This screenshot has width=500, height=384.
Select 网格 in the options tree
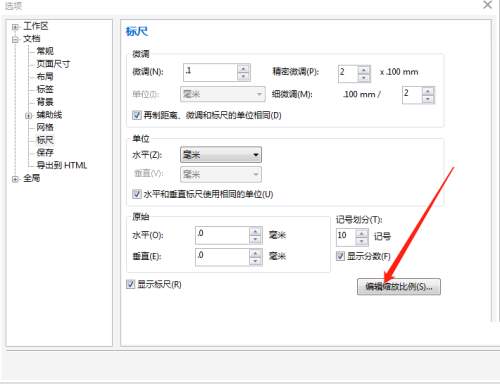pyautogui.click(x=45, y=127)
